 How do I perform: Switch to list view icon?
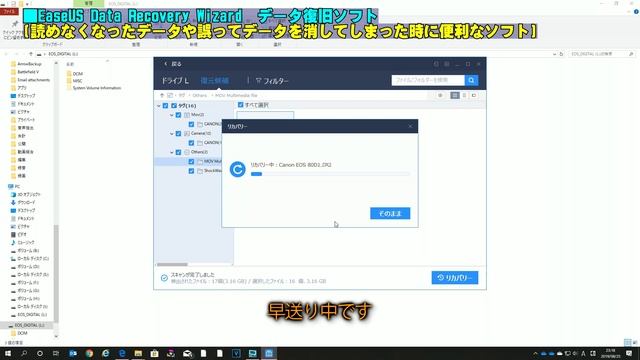[x=464, y=95]
